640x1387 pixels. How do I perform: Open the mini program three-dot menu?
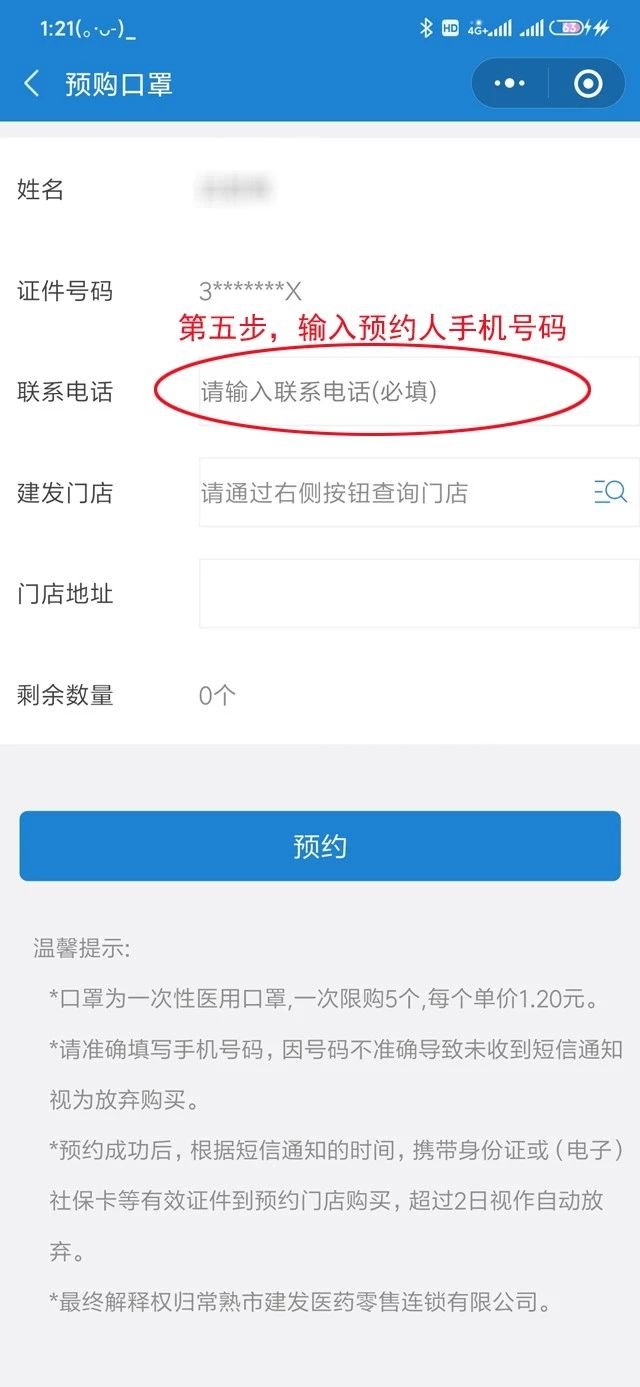click(x=510, y=84)
